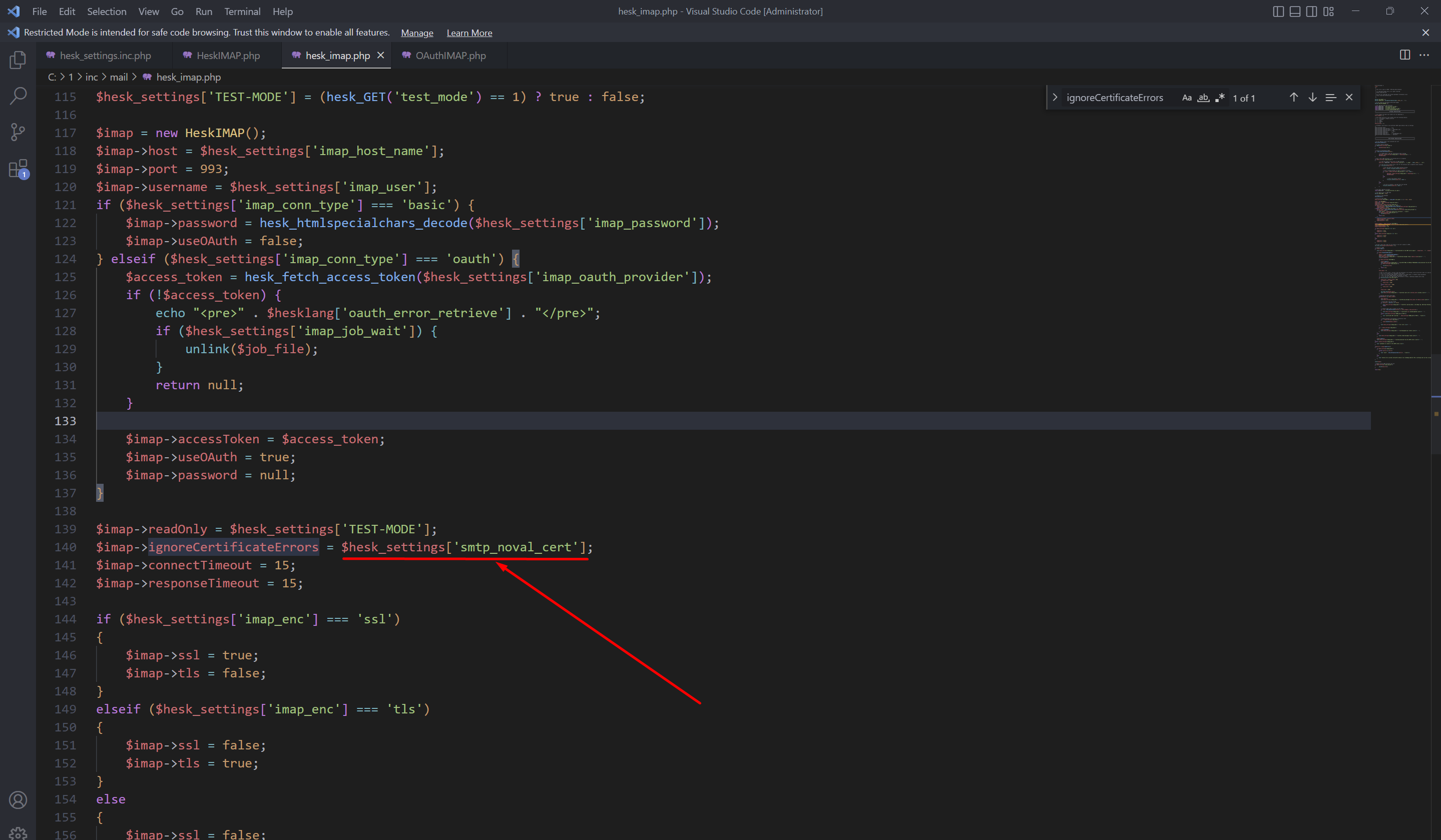Click breadcrumb folder mail
Screen dimensions: 1441x840
(119, 77)
